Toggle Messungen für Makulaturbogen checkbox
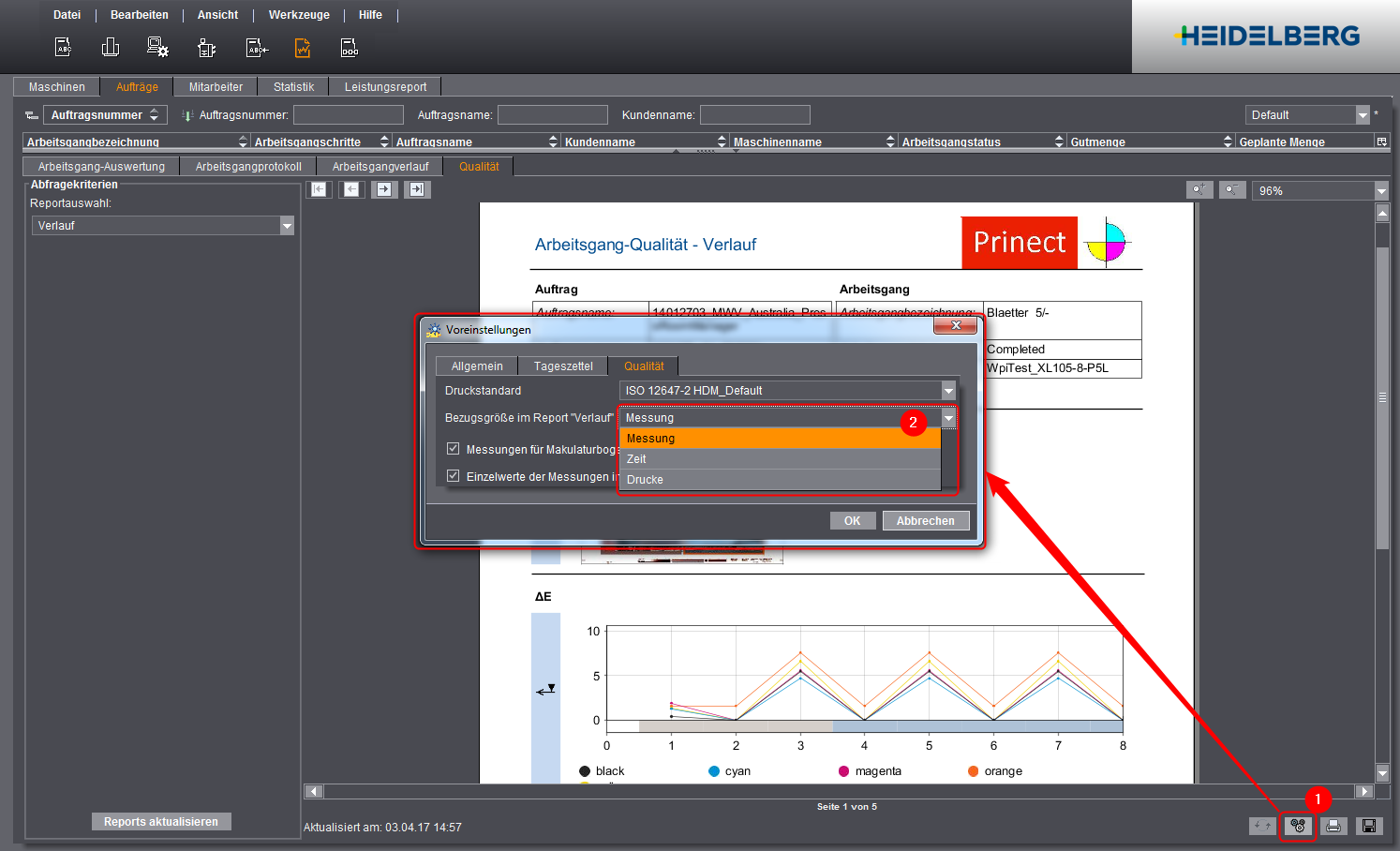This screenshot has width=1400, height=851. coord(454,449)
